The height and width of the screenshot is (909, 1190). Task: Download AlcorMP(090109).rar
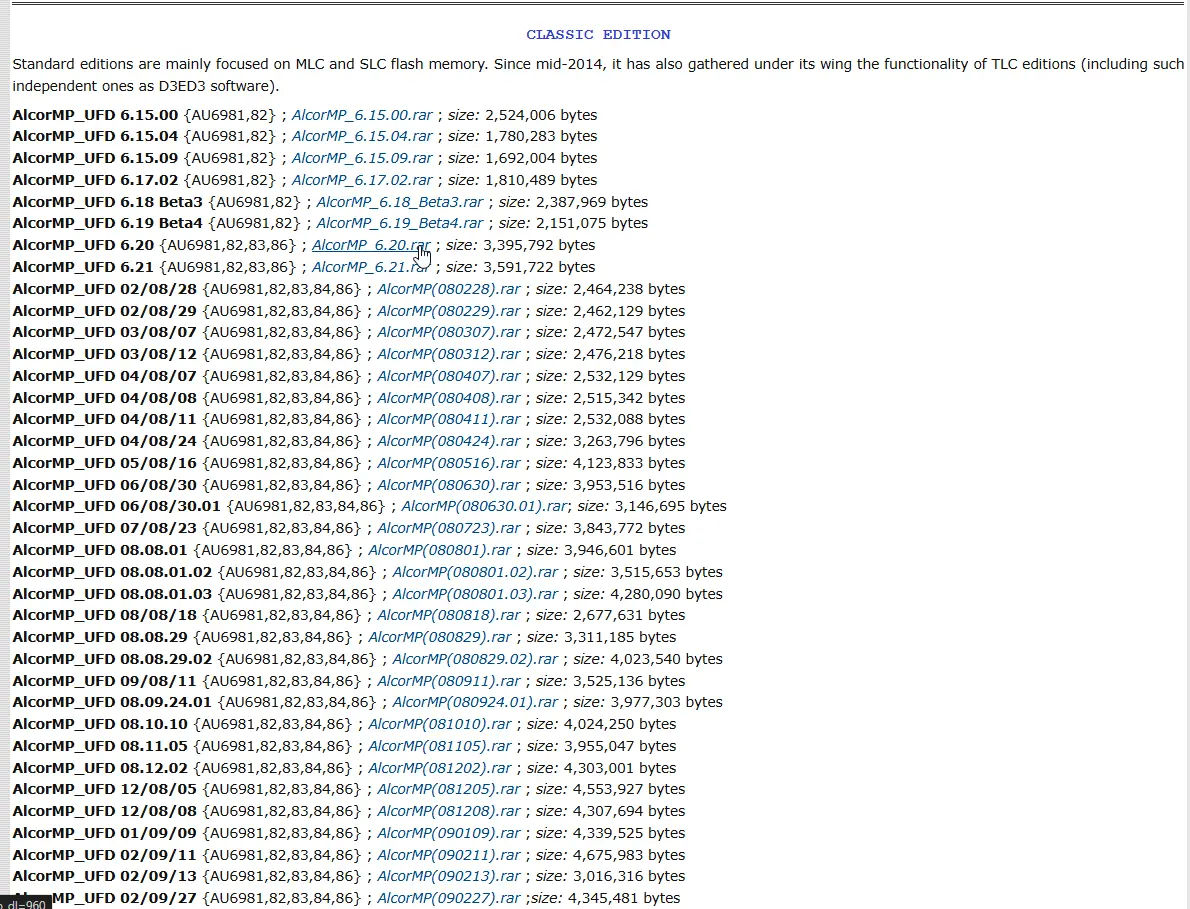click(x=449, y=834)
